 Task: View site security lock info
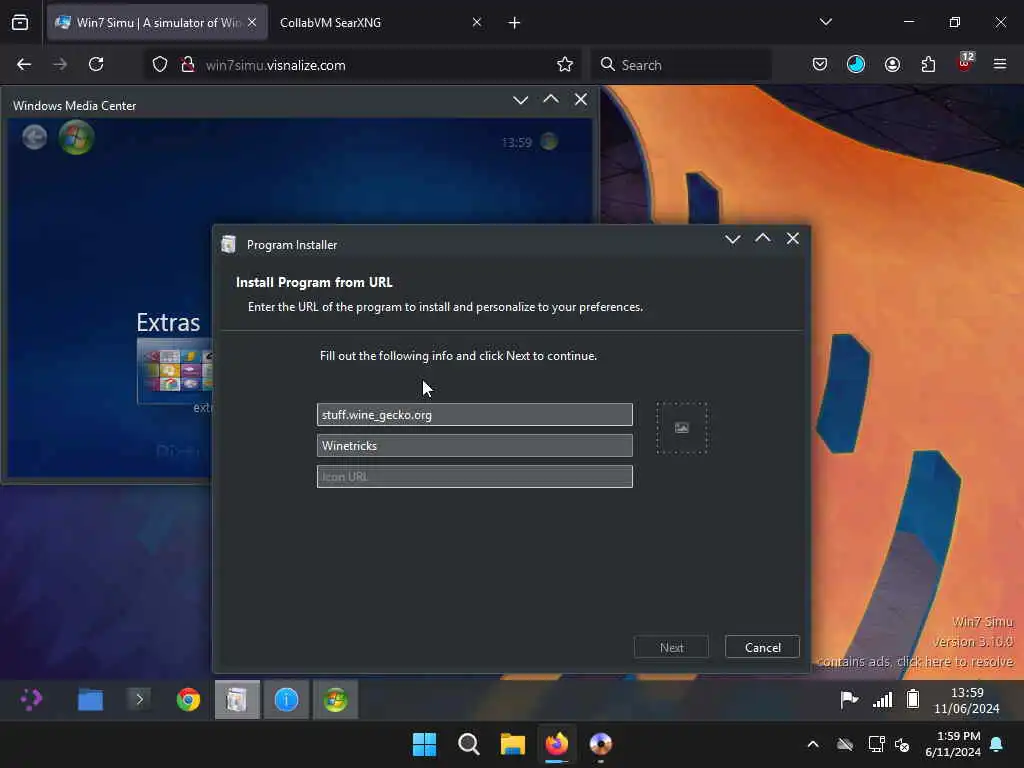tap(188, 65)
